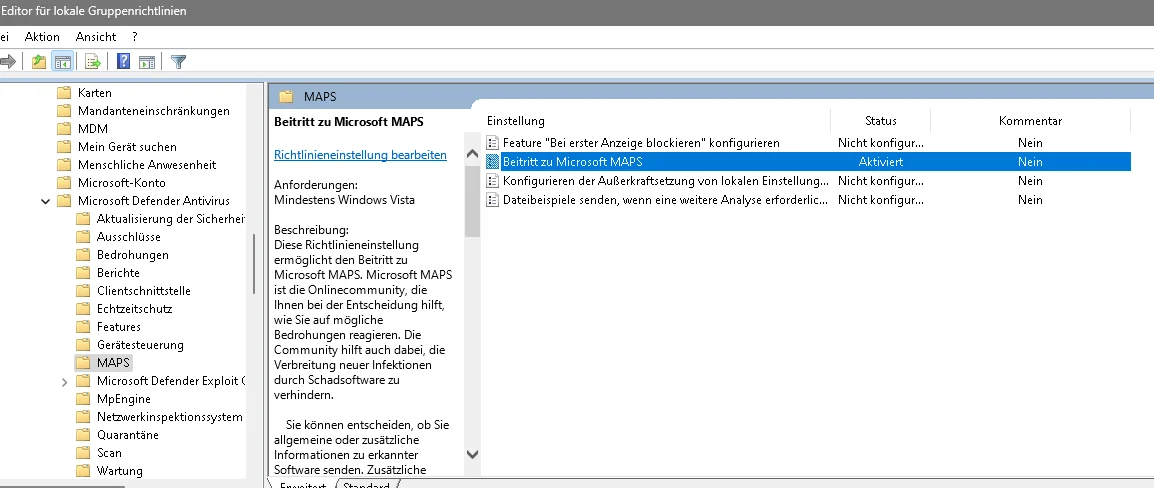Viewport: 1154px width, 488px height.
Task: Click the policy icon of 'Bei erster Anzeige blockieren'
Action: coord(493,143)
